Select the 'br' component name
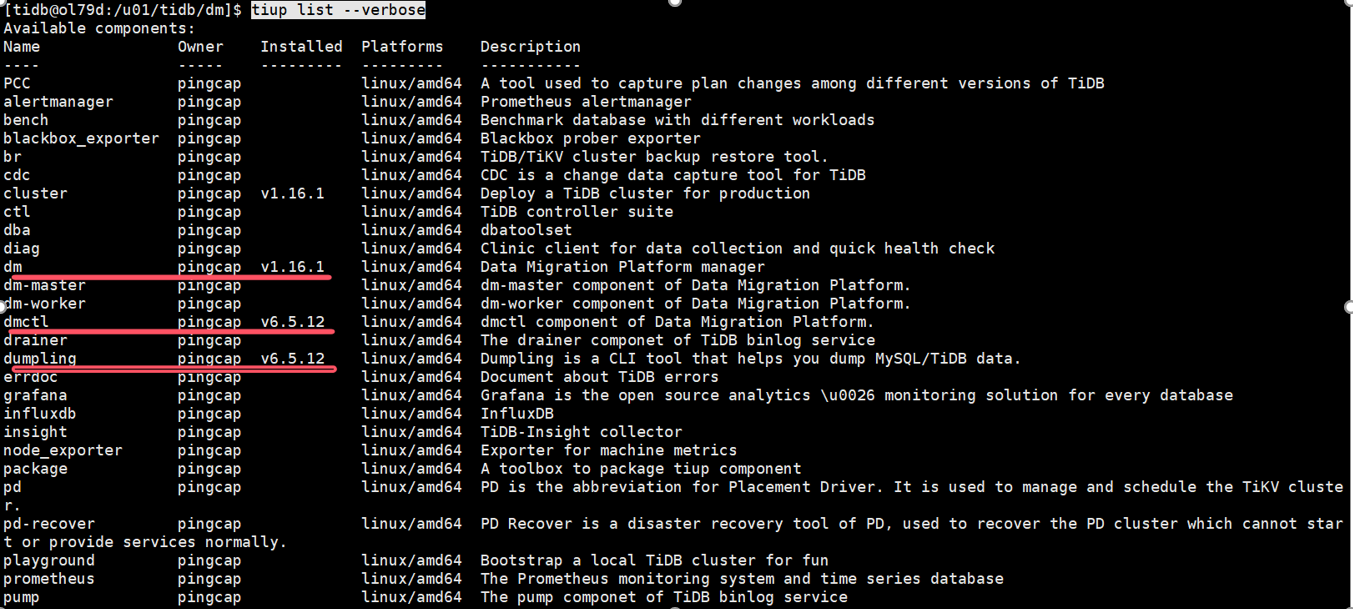 coord(12,157)
